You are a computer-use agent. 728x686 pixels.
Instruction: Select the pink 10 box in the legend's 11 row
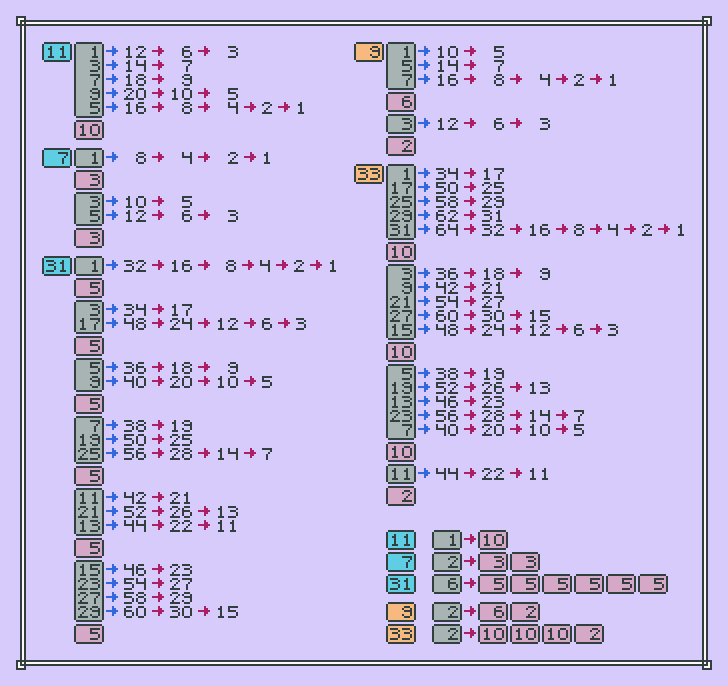click(x=493, y=540)
